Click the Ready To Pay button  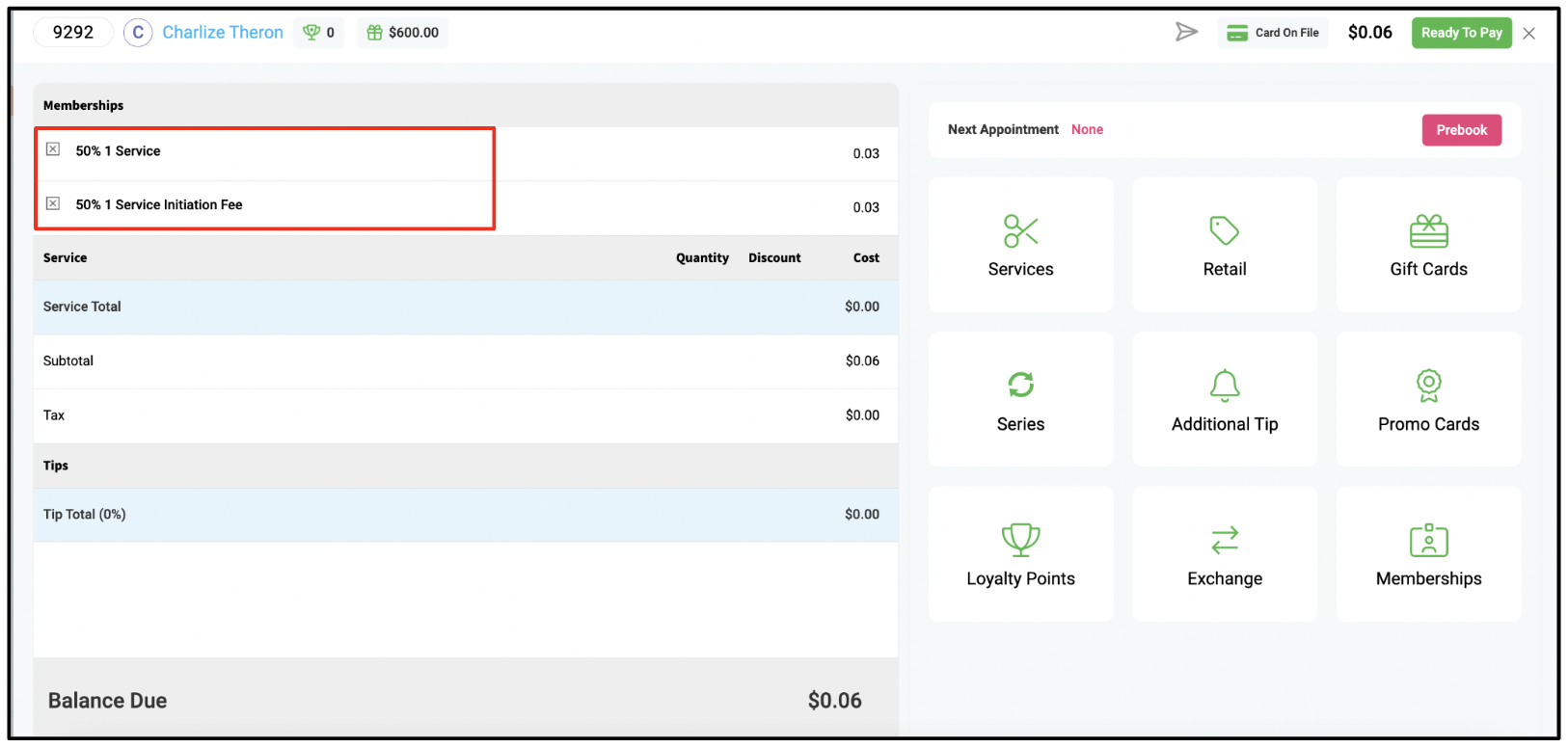[1461, 33]
